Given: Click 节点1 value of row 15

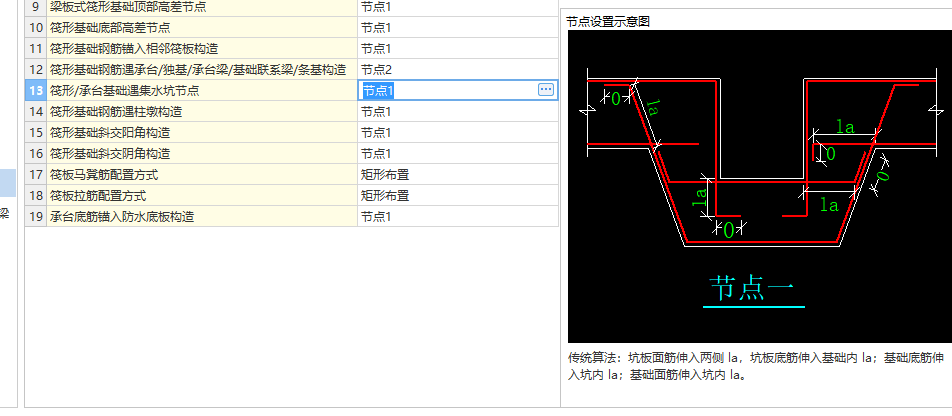Looking at the screenshot, I should [x=458, y=132].
